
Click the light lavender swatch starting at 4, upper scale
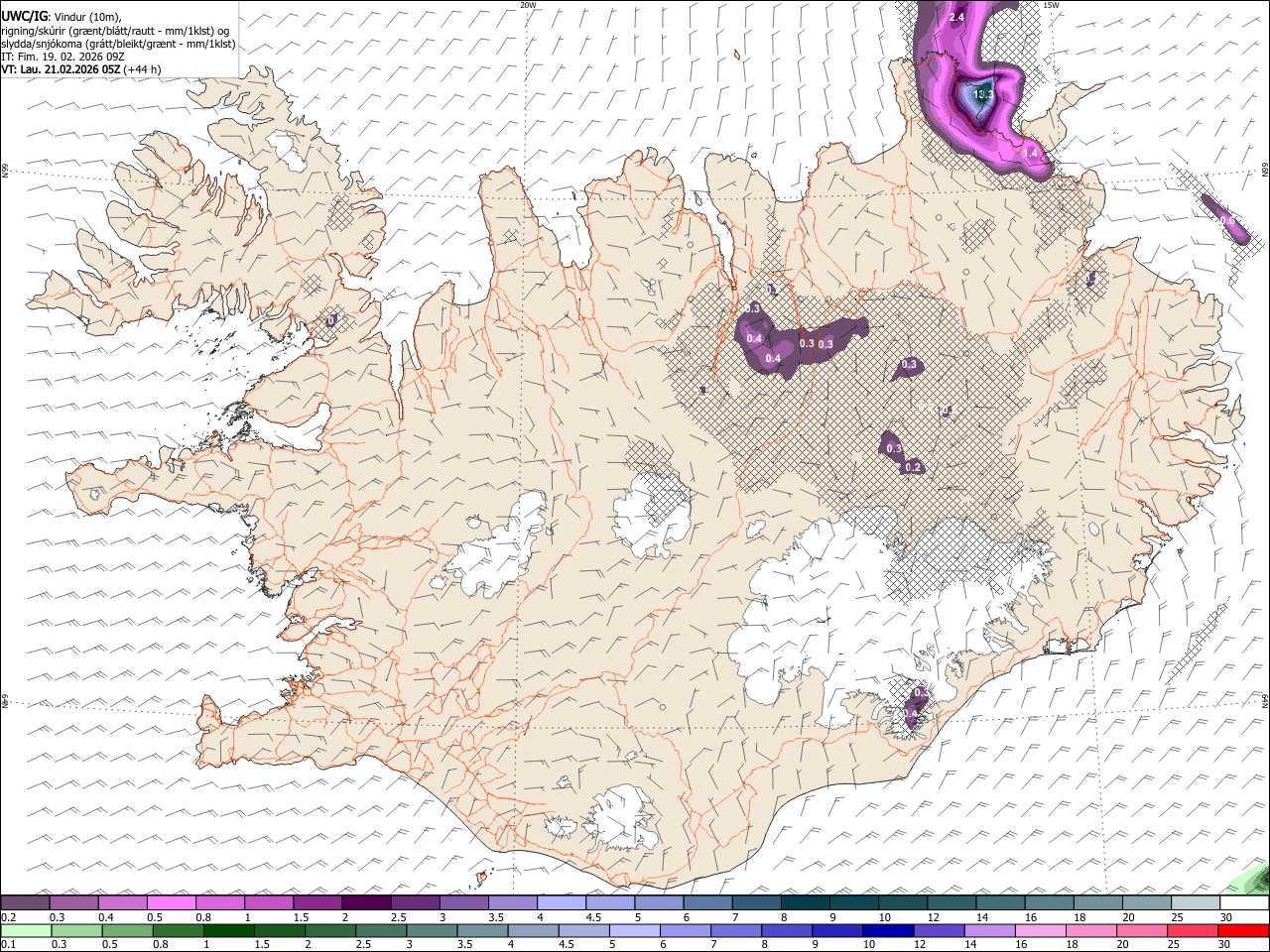tap(561, 902)
